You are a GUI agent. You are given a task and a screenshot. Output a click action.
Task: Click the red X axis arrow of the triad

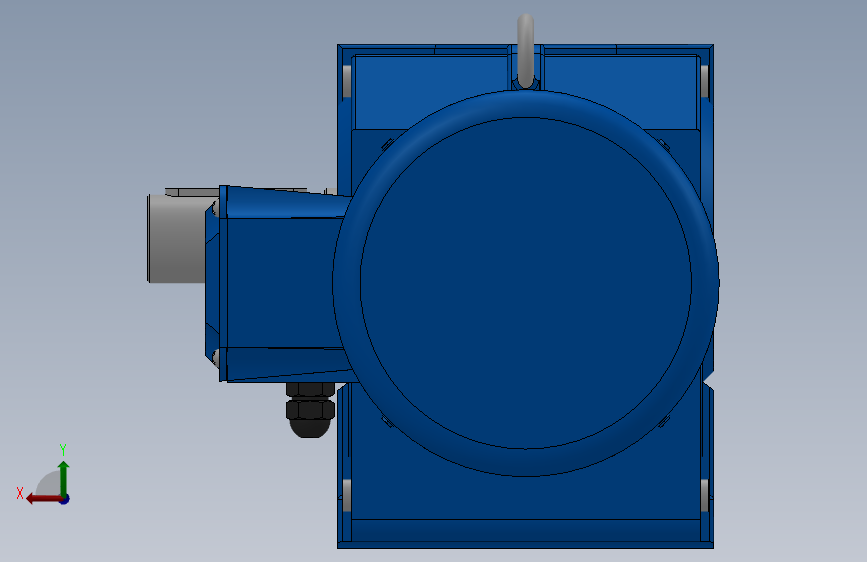43,499
